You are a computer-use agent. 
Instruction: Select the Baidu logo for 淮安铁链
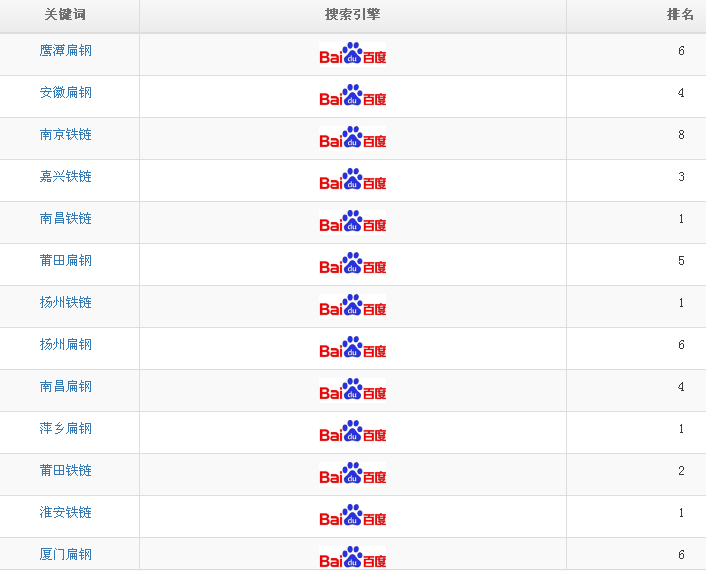click(x=353, y=516)
